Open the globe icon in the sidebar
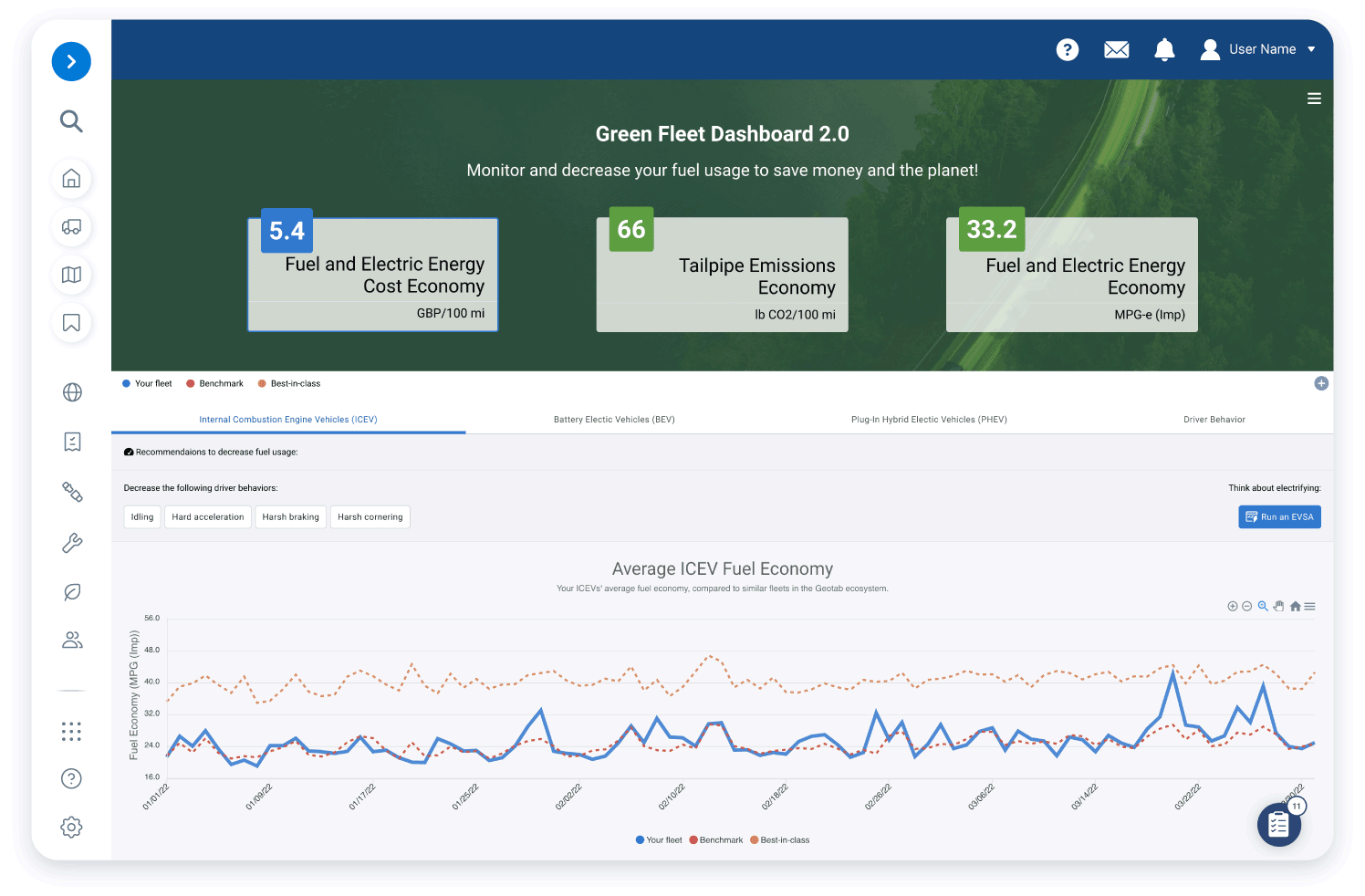The height and width of the screenshot is (896, 1365). 72,392
